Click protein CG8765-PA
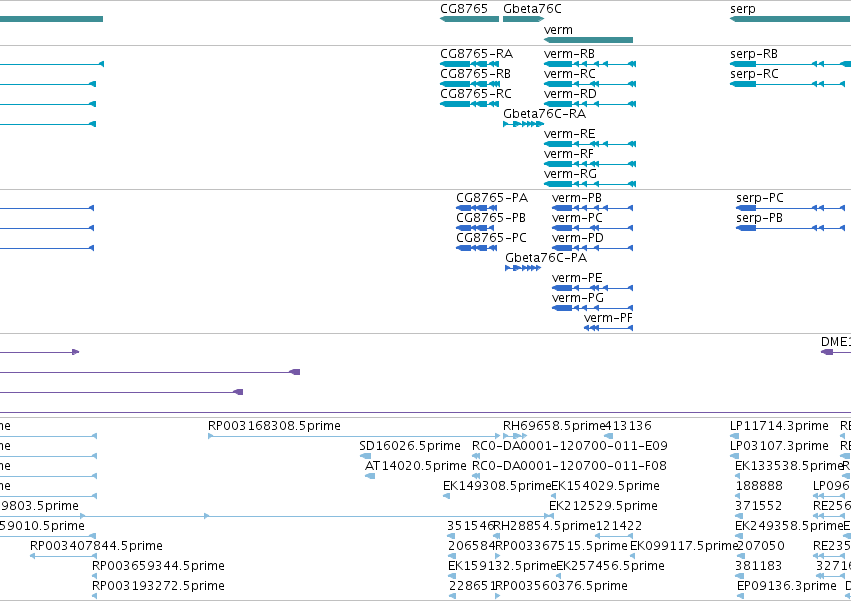This screenshot has height=601, width=851. coord(477,208)
